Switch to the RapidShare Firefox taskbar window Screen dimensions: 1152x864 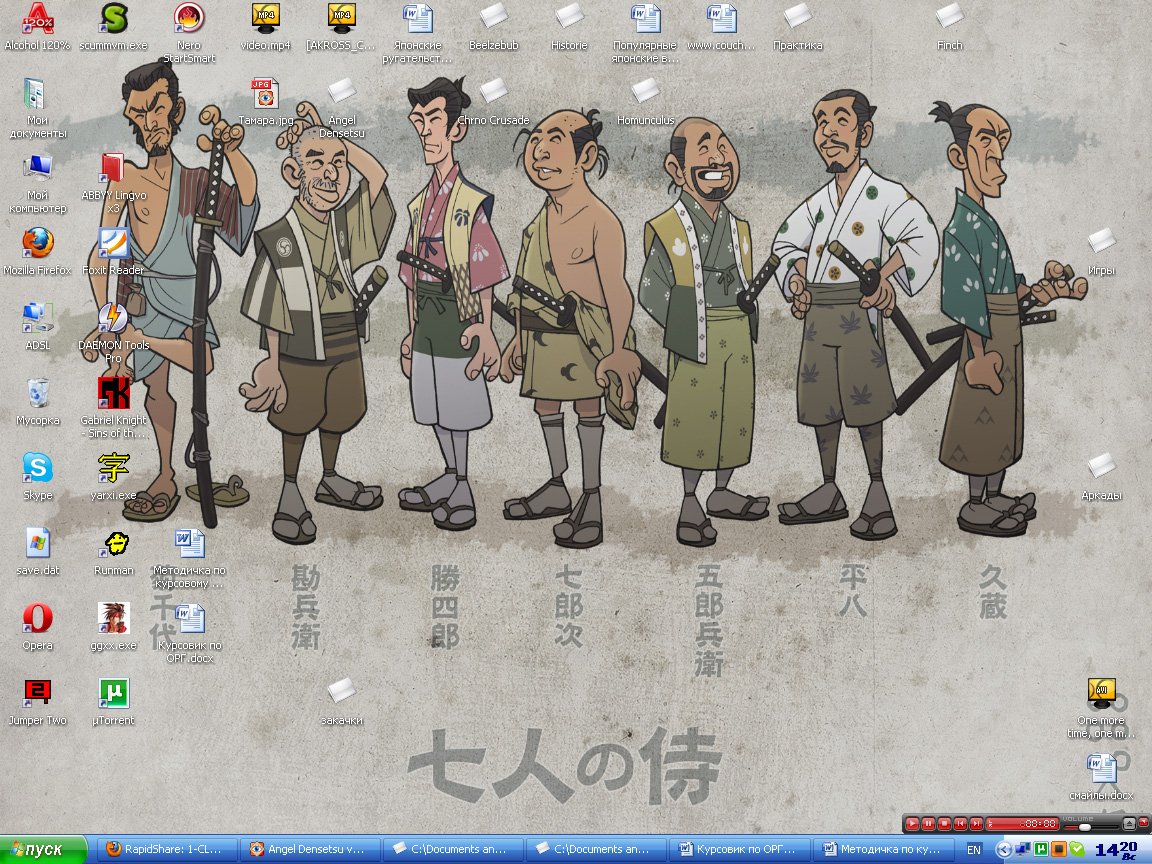coord(168,849)
